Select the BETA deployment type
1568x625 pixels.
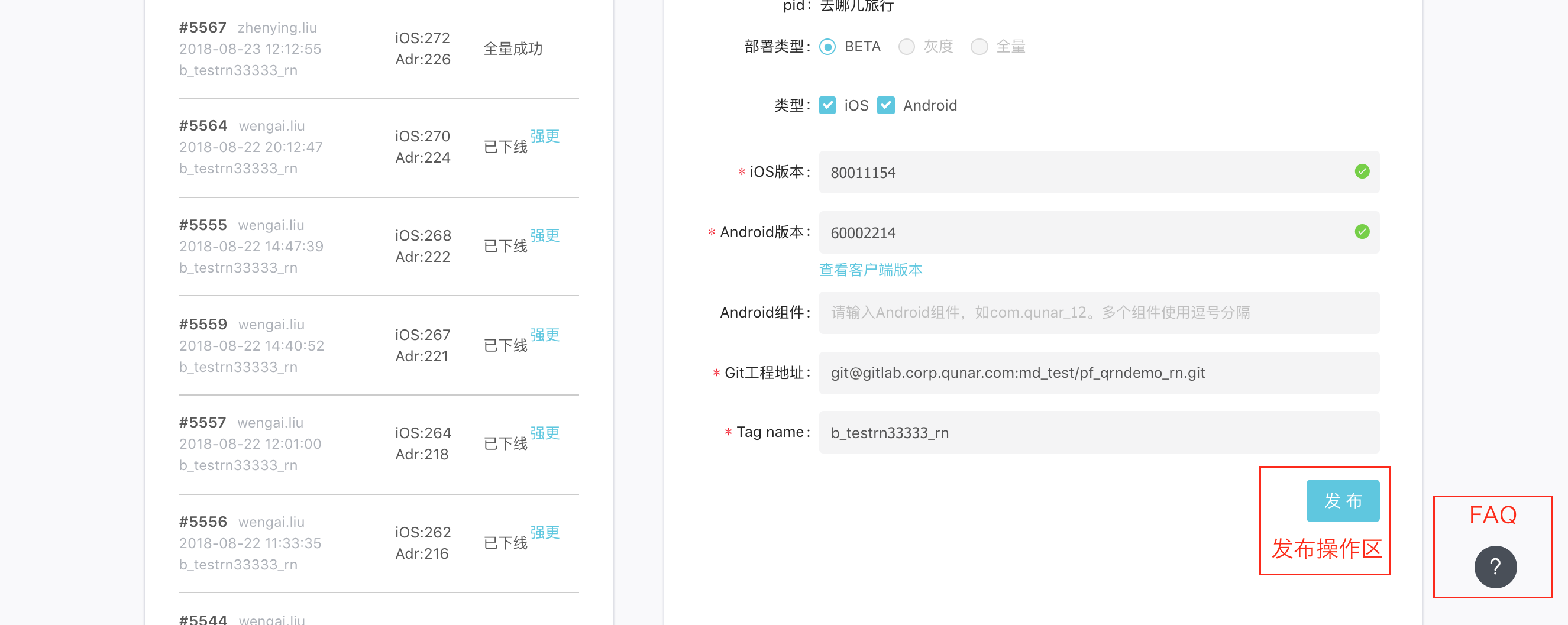coord(827,47)
